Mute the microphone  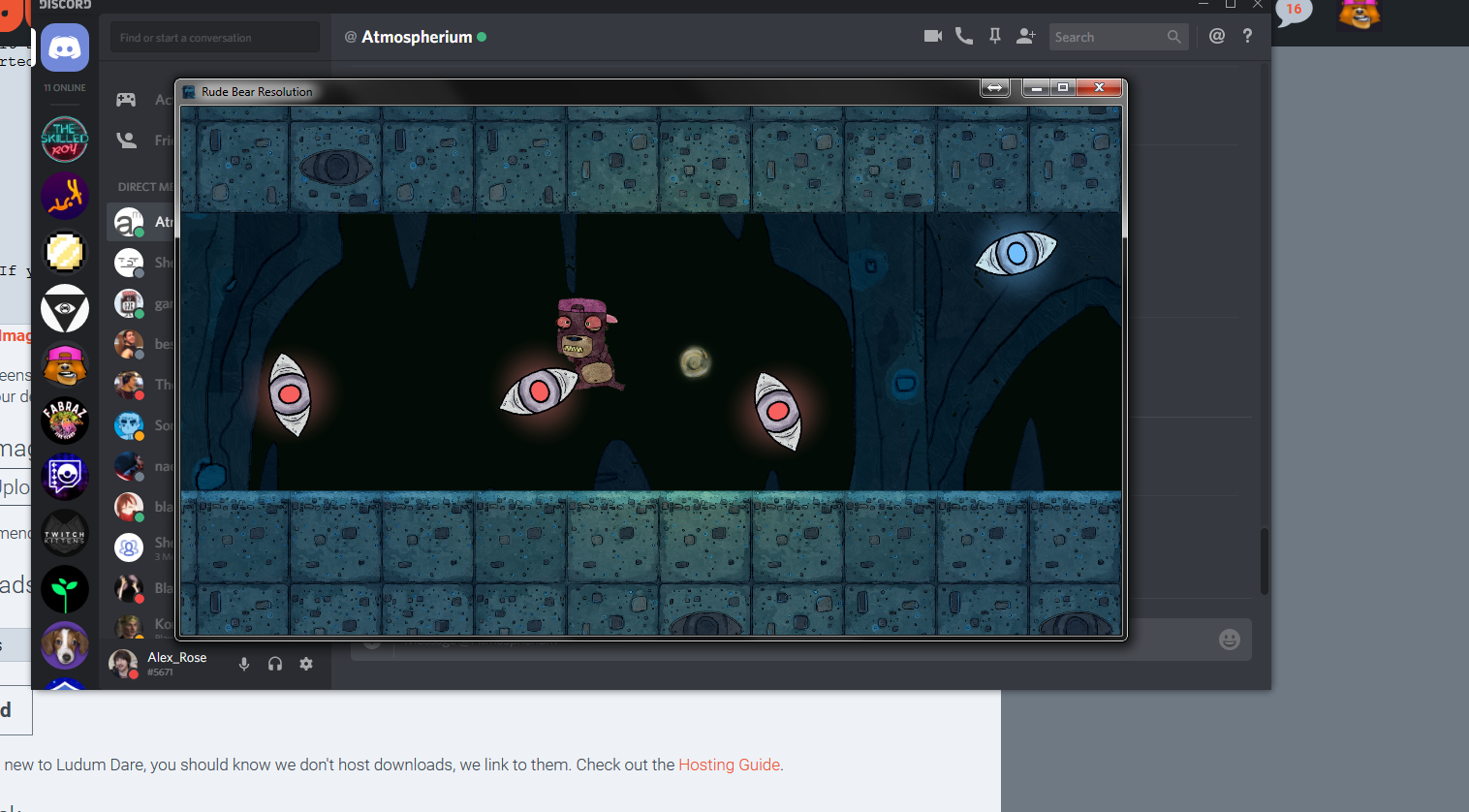click(x=244, y=664)
